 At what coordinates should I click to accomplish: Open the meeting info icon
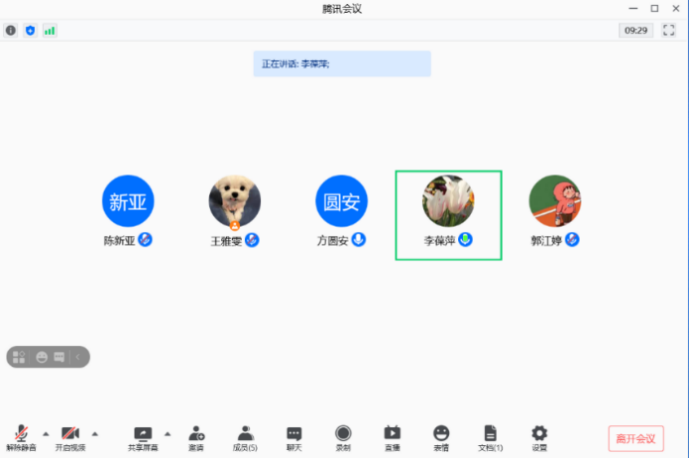click(11, 30)
